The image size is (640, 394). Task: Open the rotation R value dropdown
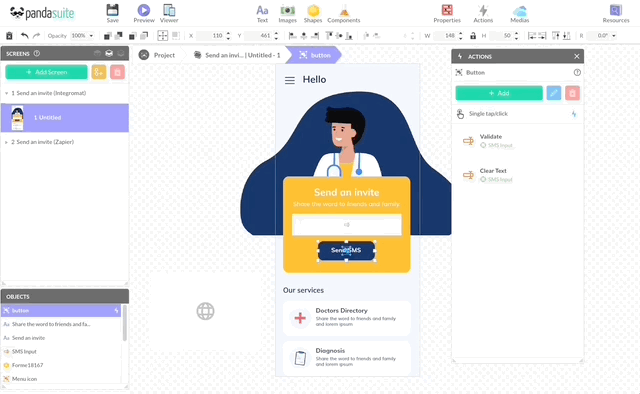coord(613,36)
